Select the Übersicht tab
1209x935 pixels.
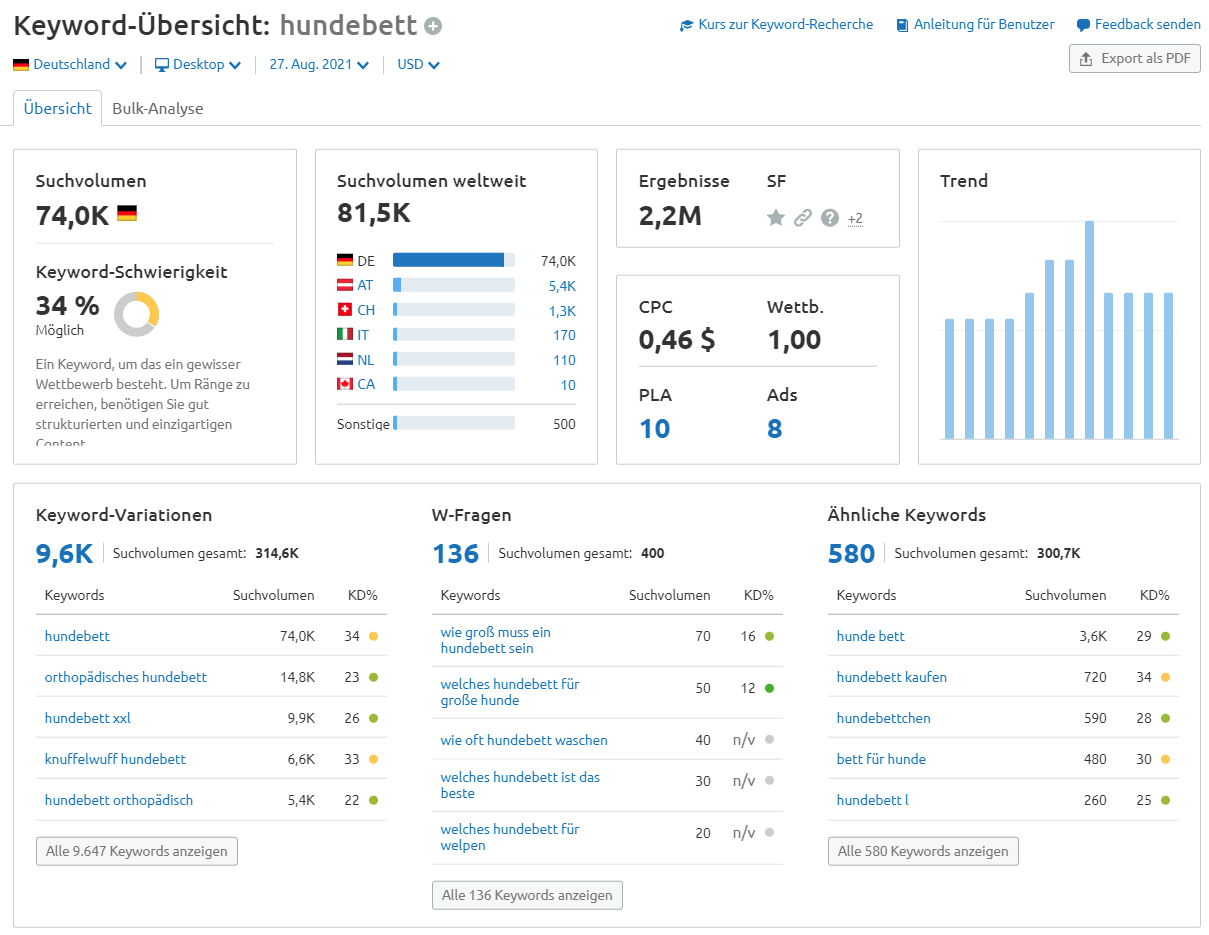tap(56, 107)
